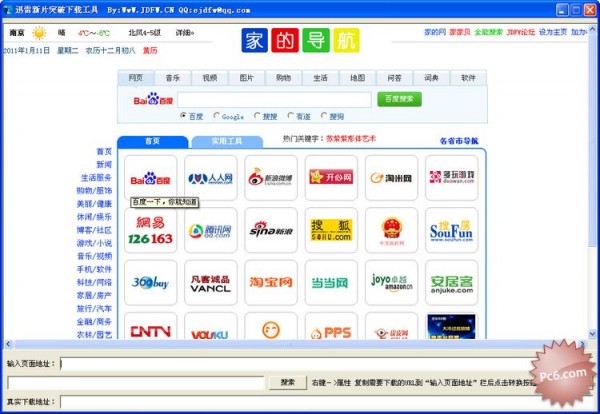600x414 pixels.
Task: Switch to the 视频 search tab
Action: click(210, 78)
